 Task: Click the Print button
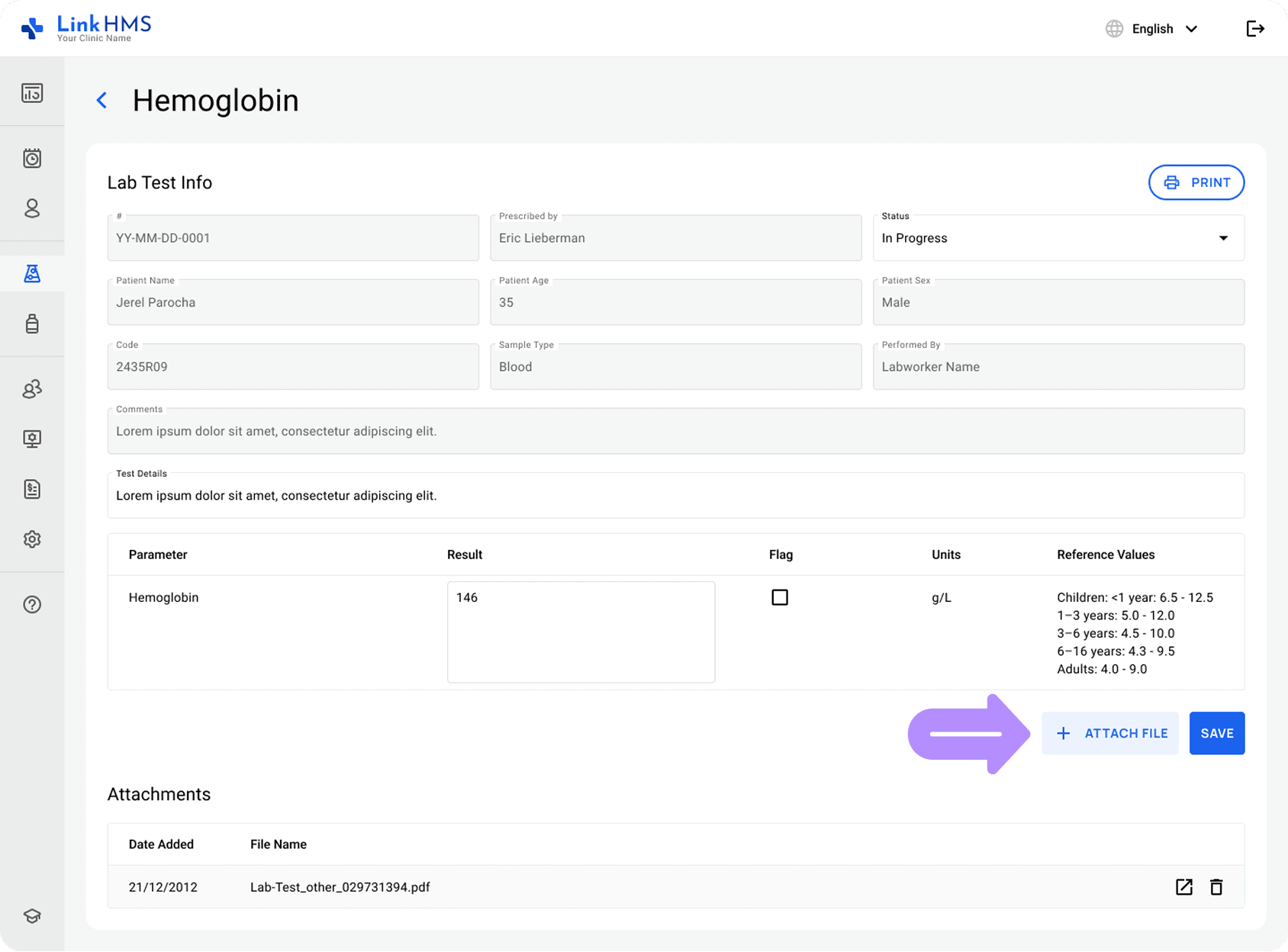pos(1196,182)
